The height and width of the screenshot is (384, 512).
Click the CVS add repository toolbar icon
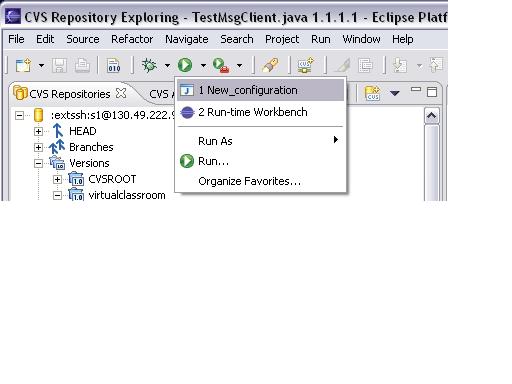(306, 65)
